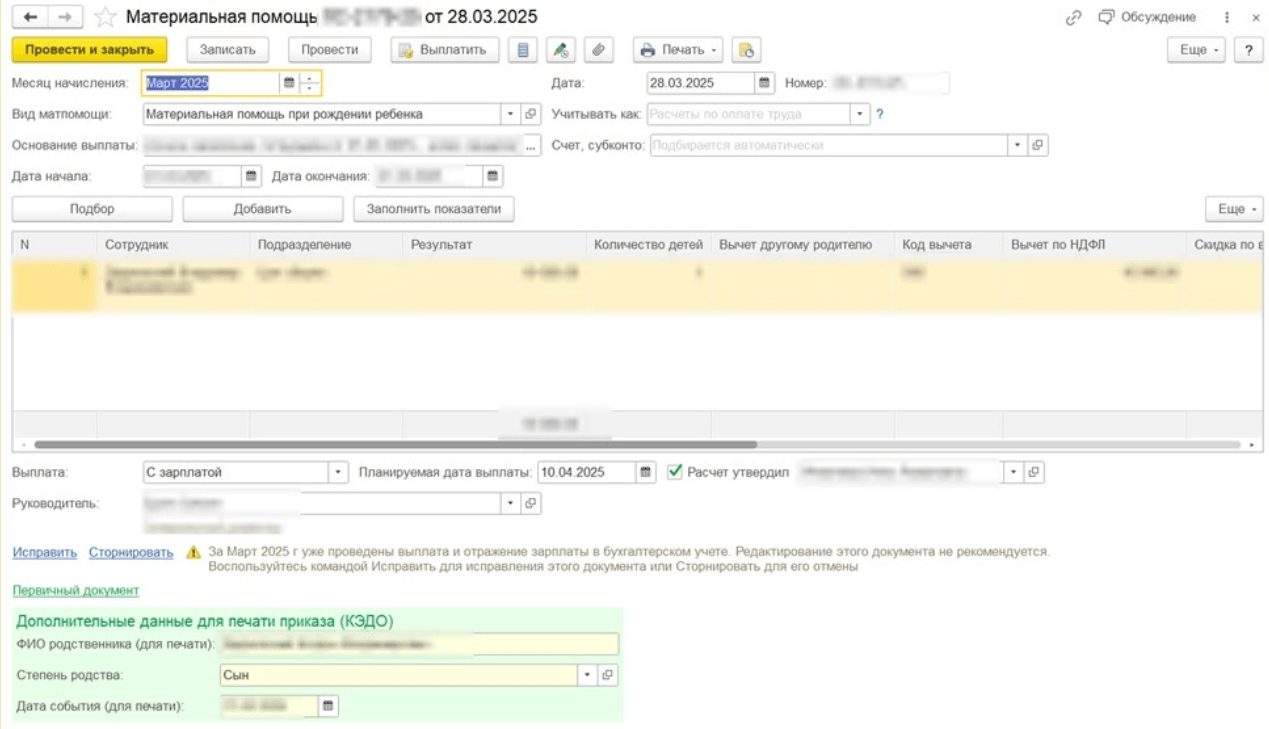Click the Месяц начисления stepper arrows
The height and width of the screenshot is (729, 1269).
coord(310,83)
